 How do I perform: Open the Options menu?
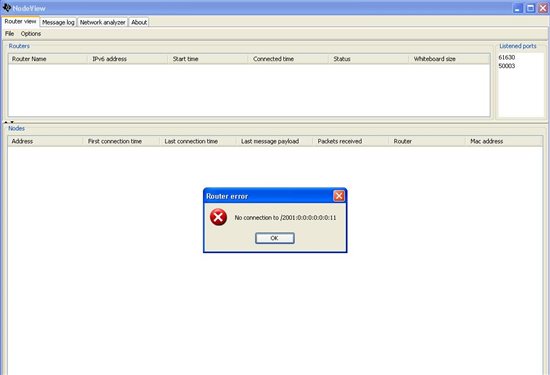click(31, 34)
